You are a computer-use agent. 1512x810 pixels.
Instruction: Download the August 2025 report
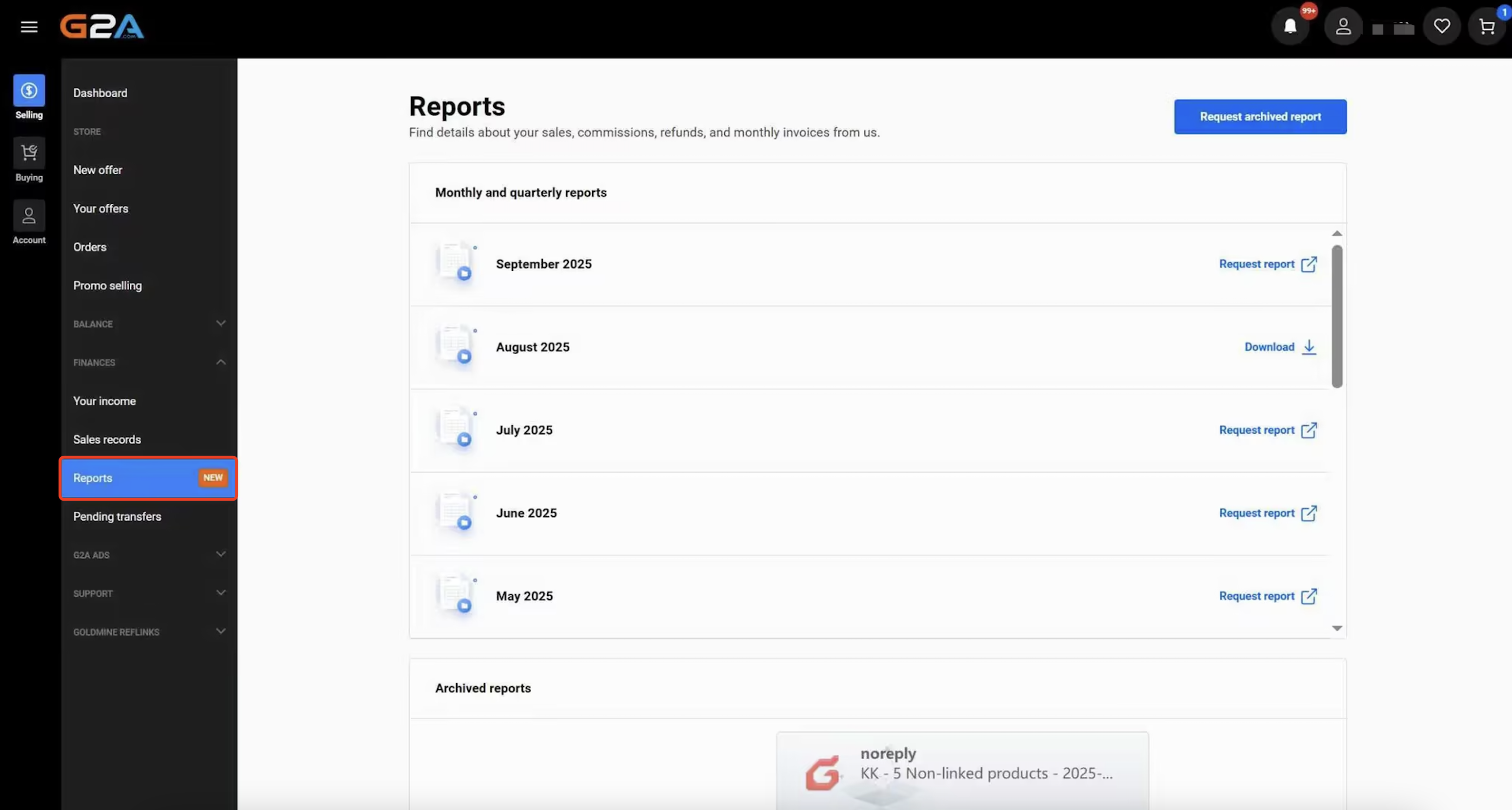(1279, 347)
